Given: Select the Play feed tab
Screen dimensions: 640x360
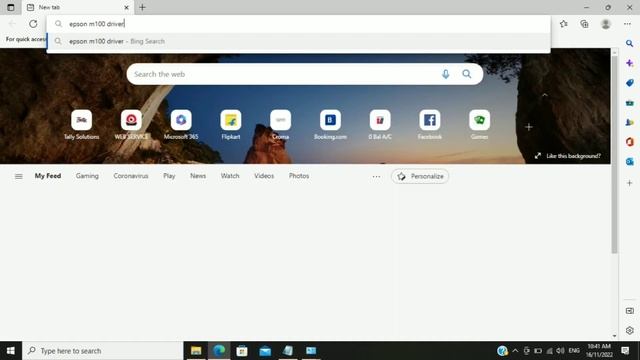Looking at the screenshot, I should tap(169, 176).
